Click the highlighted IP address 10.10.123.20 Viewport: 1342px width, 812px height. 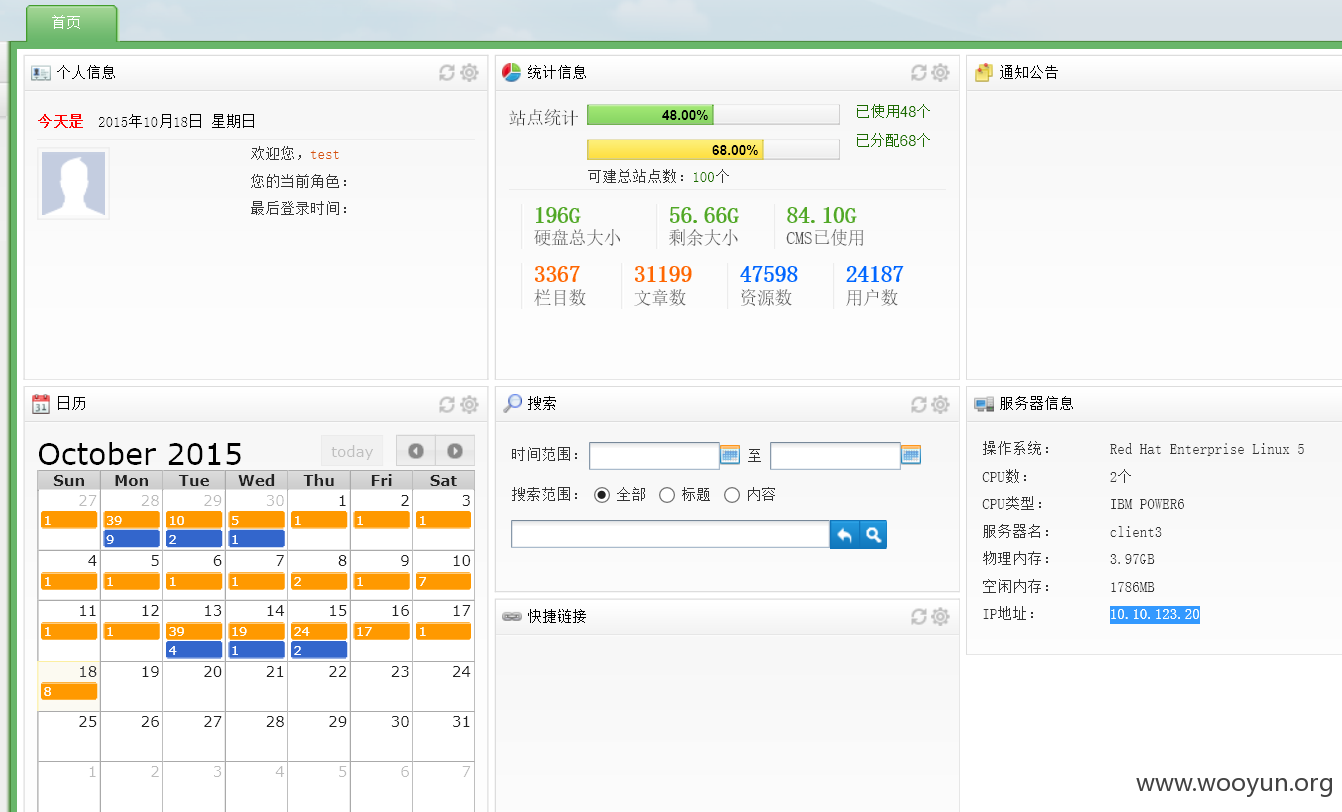(x=1155, y=614)
